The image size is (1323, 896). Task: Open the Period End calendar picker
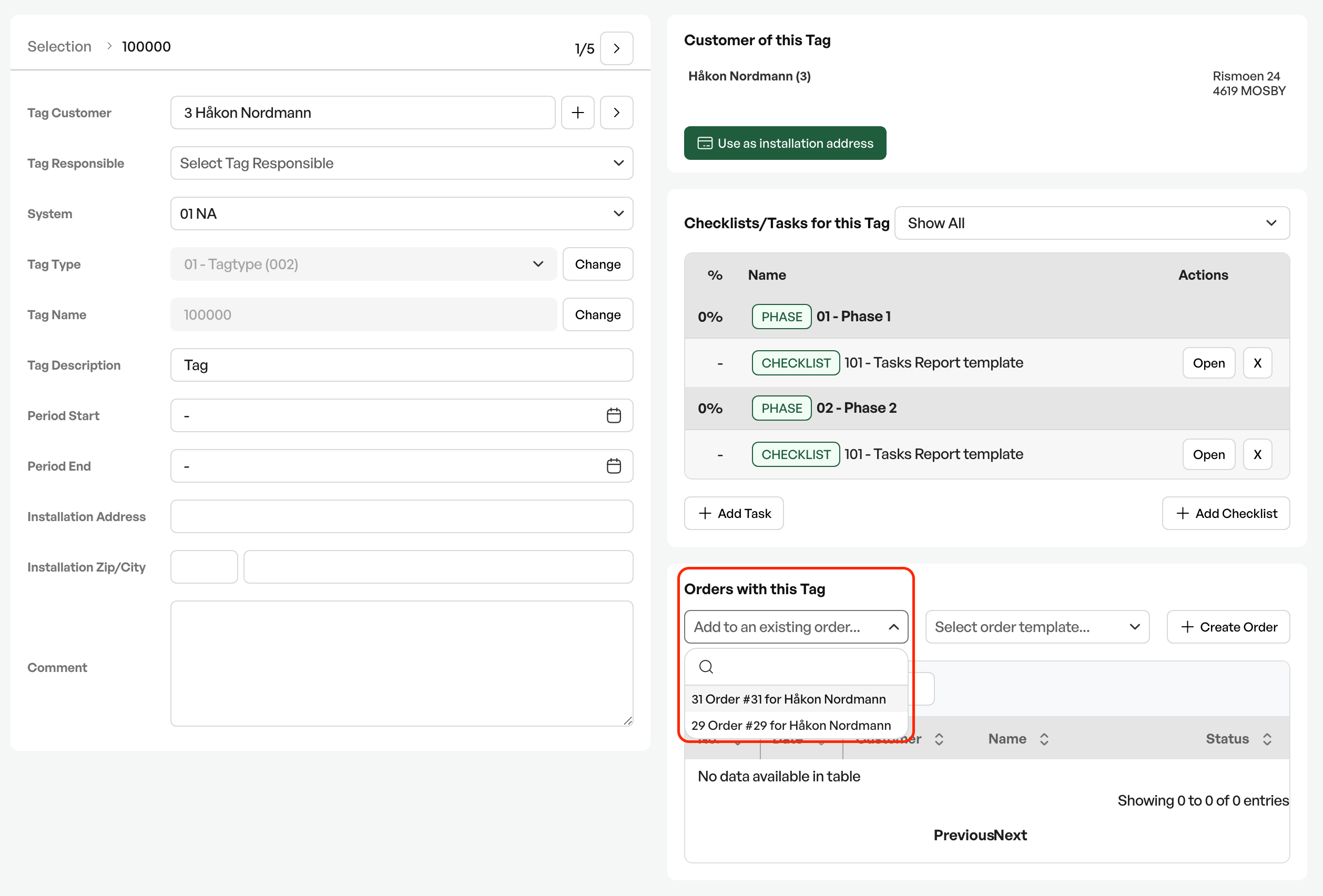click(x=614, y=466)
